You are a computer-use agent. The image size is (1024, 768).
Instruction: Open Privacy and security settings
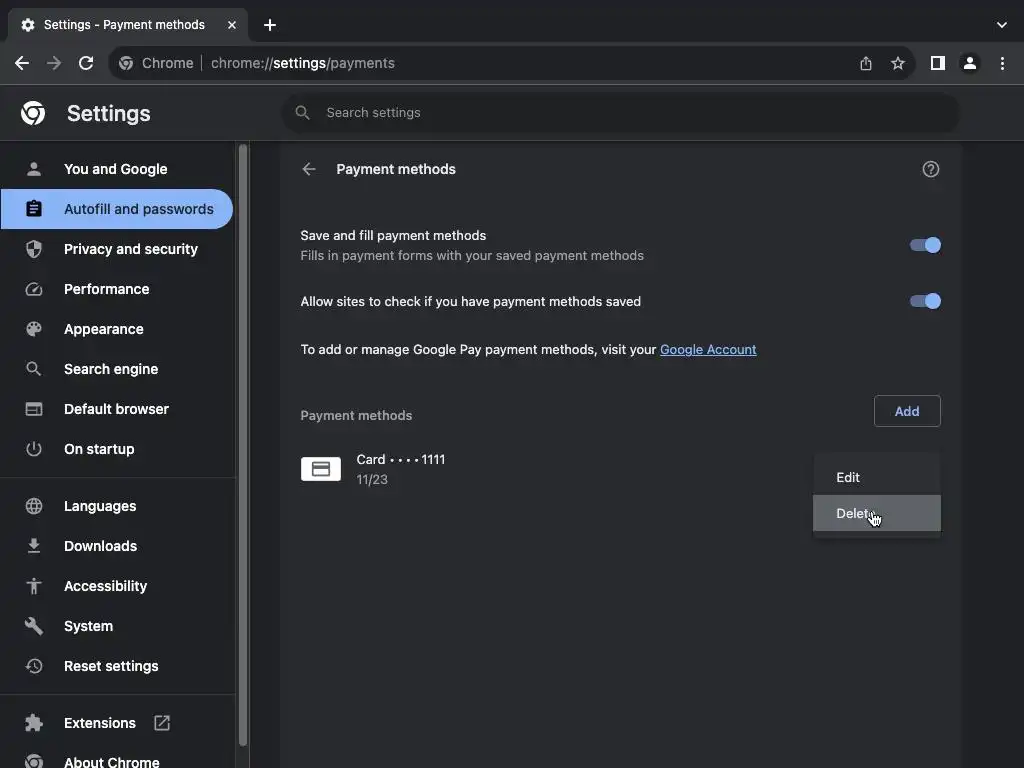(130, 249)
